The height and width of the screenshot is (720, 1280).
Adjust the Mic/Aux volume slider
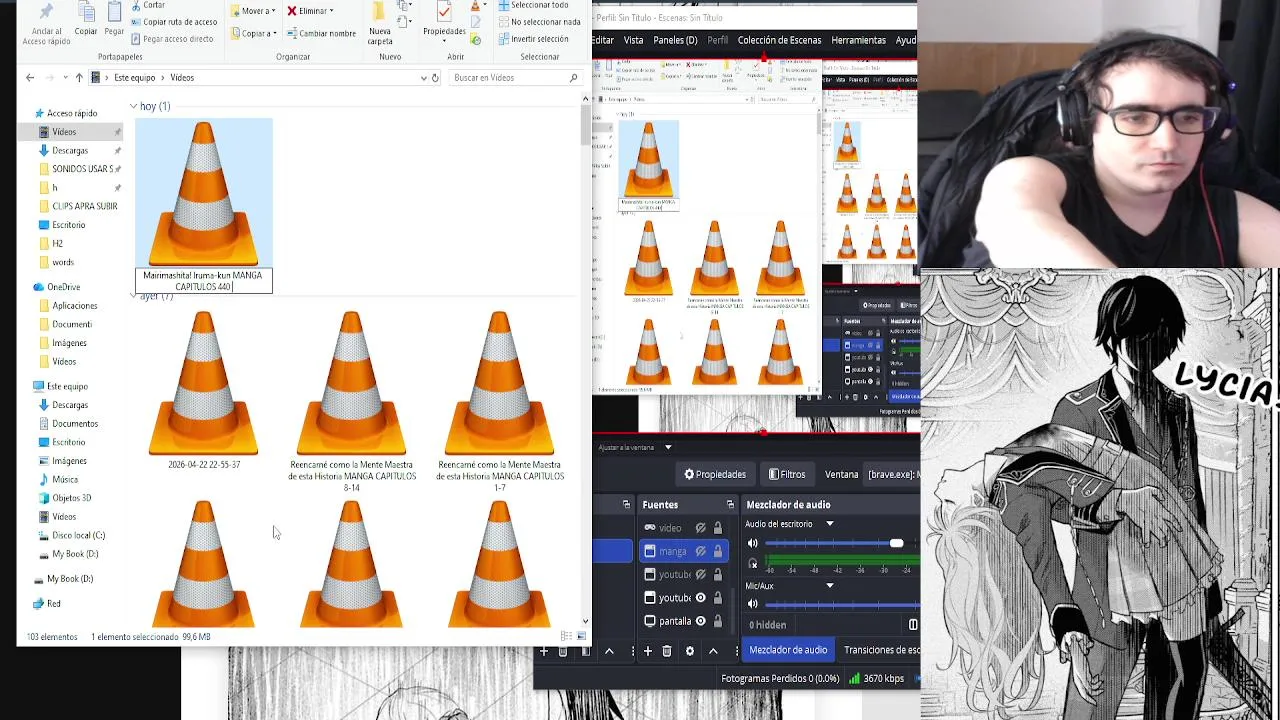[842, 603]
